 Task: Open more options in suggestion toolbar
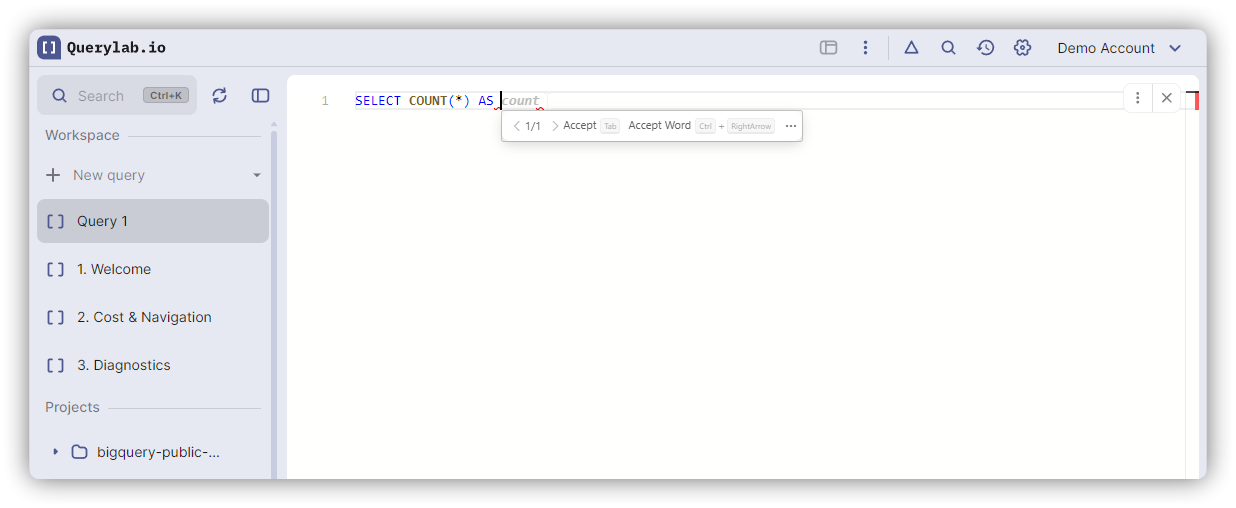[791, 126]
